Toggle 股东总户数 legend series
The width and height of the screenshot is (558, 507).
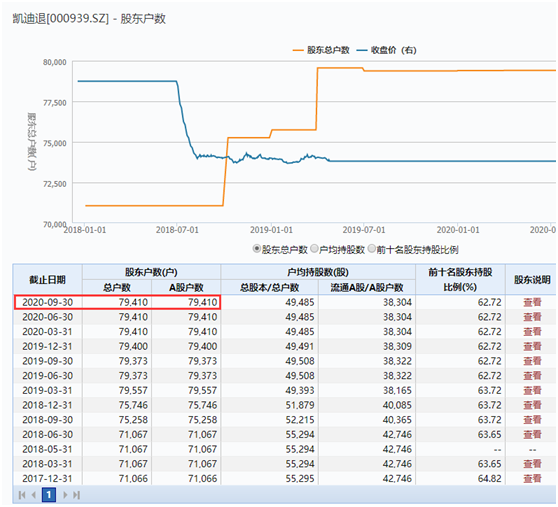pos(321,50)
